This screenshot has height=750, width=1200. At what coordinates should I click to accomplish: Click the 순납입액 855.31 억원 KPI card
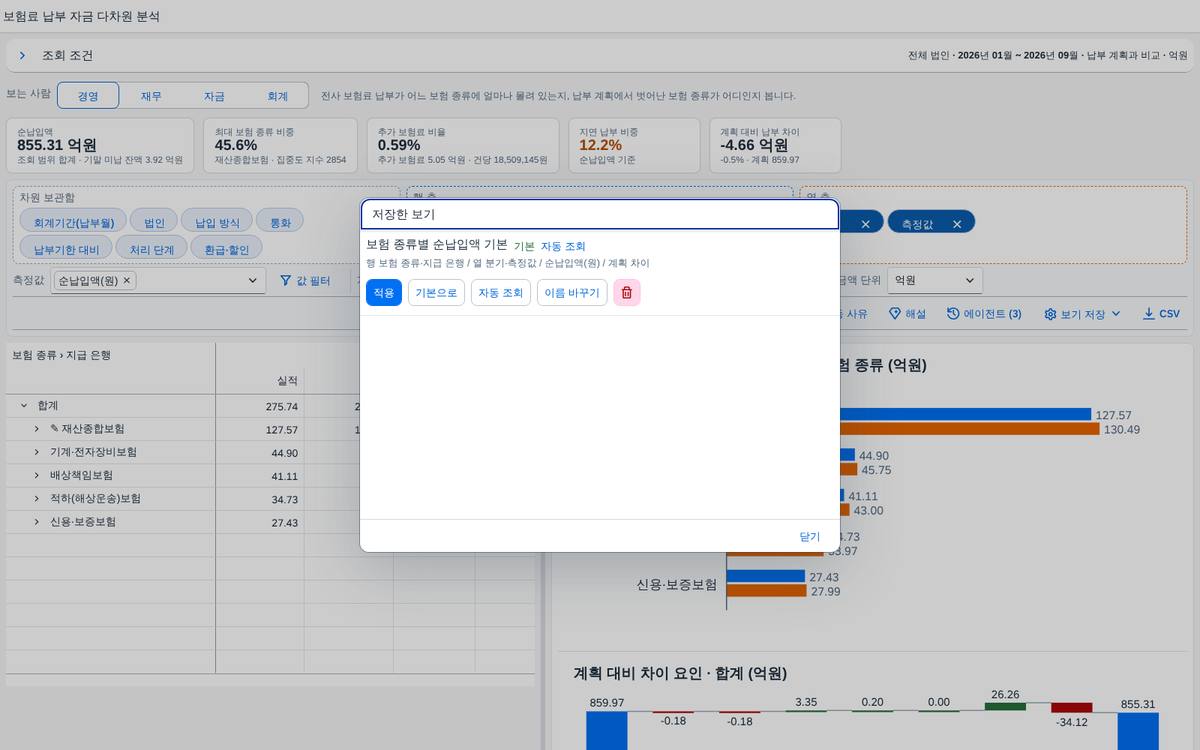click(x=100, y=145)
